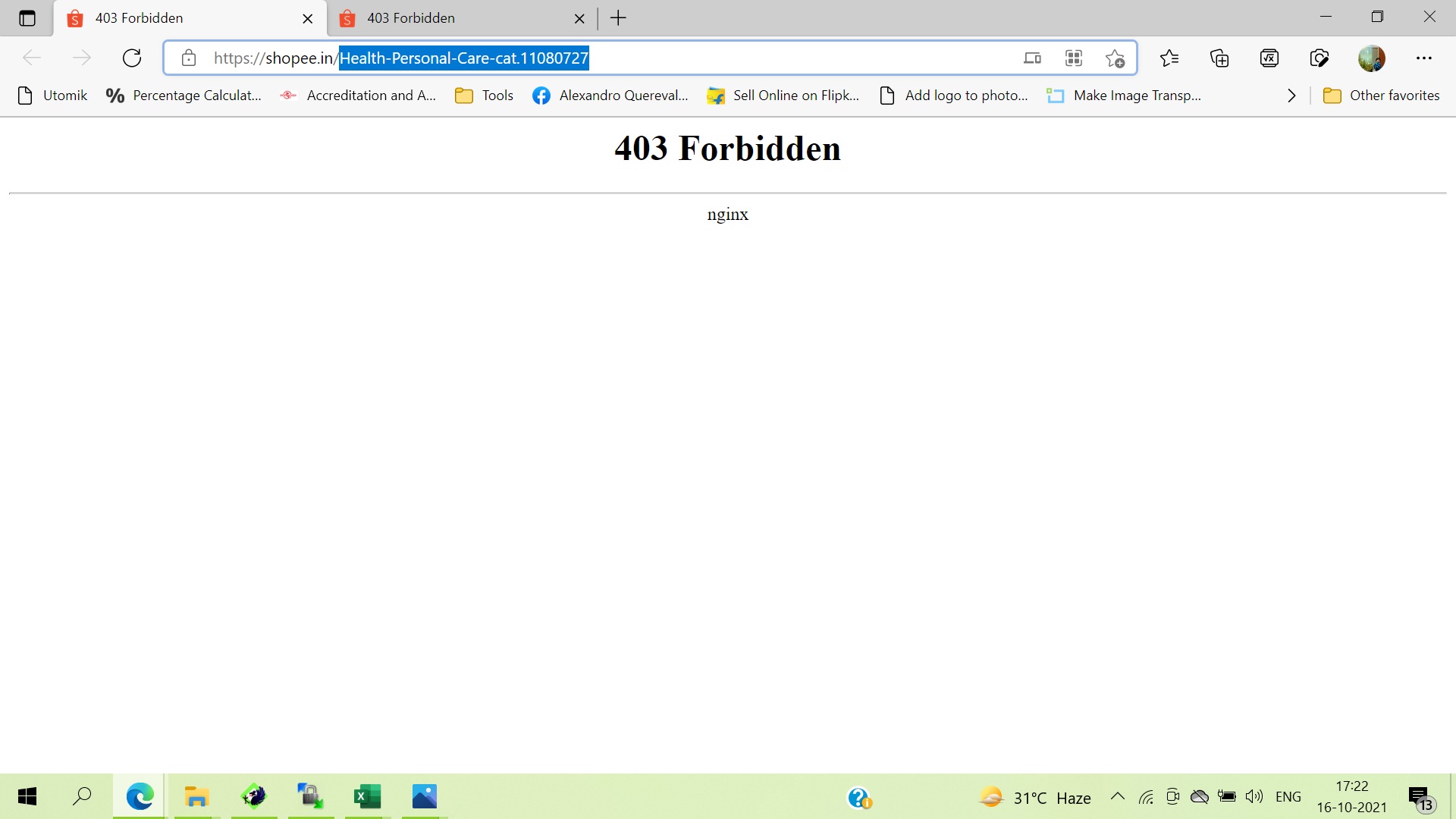Open the Sell Online on Flipkart bookmark
This screenshot has width=1456, height=819.
pos(783,96)
